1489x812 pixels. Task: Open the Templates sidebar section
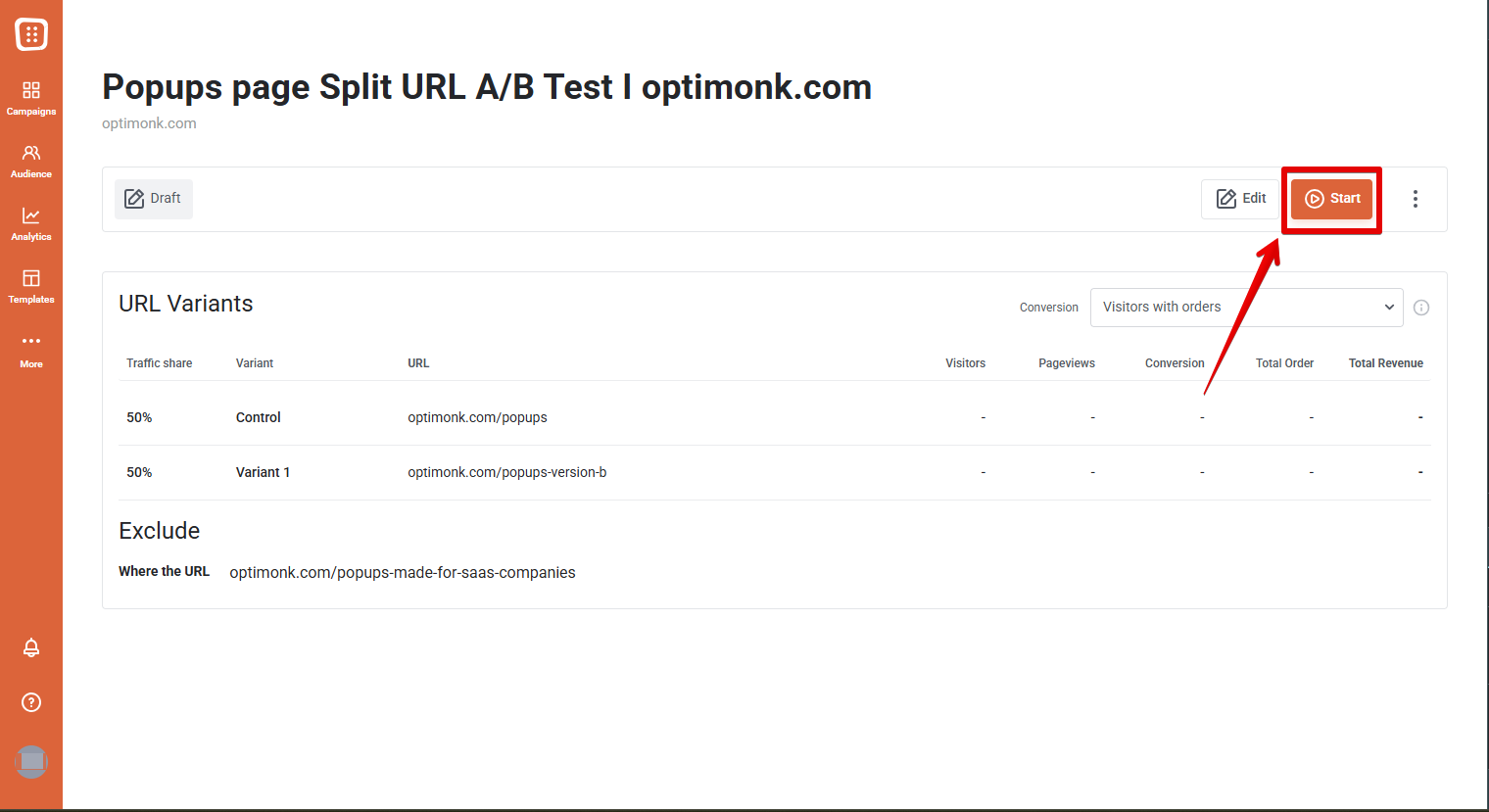click(x=31, y=287)
